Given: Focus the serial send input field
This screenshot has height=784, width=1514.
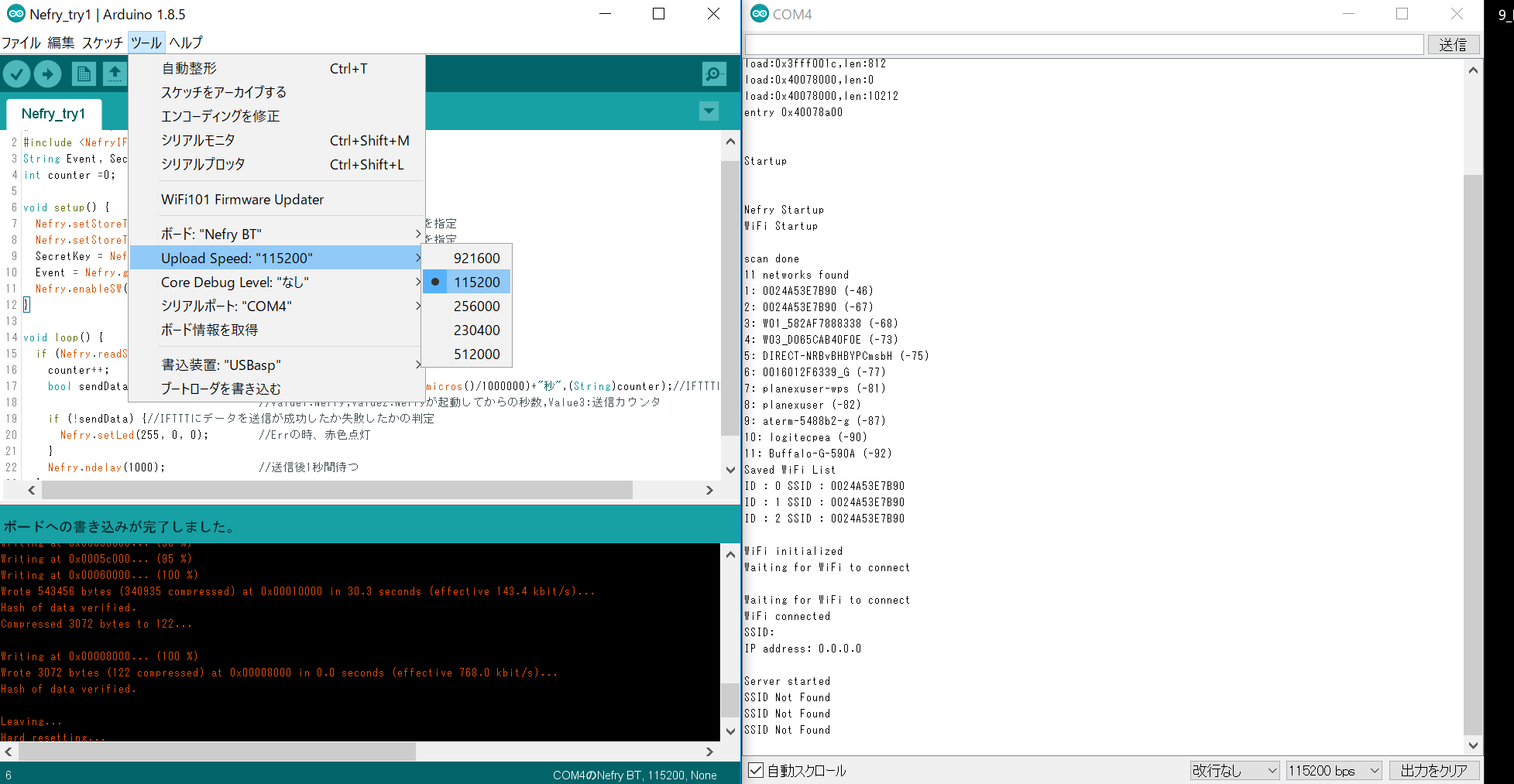Looking at the screenshot, I should click(x=1084, y=44).
